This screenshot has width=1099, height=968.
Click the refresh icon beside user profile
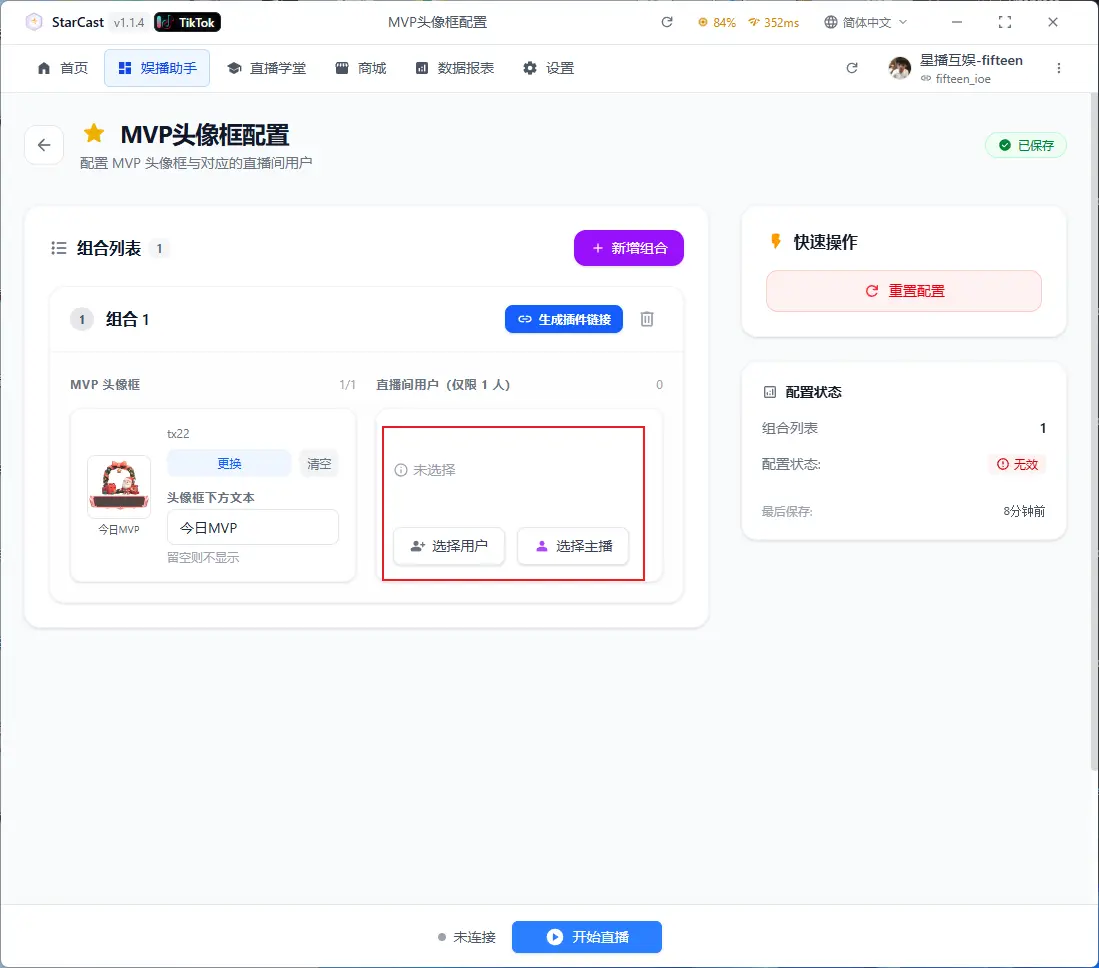click(852, 68)
